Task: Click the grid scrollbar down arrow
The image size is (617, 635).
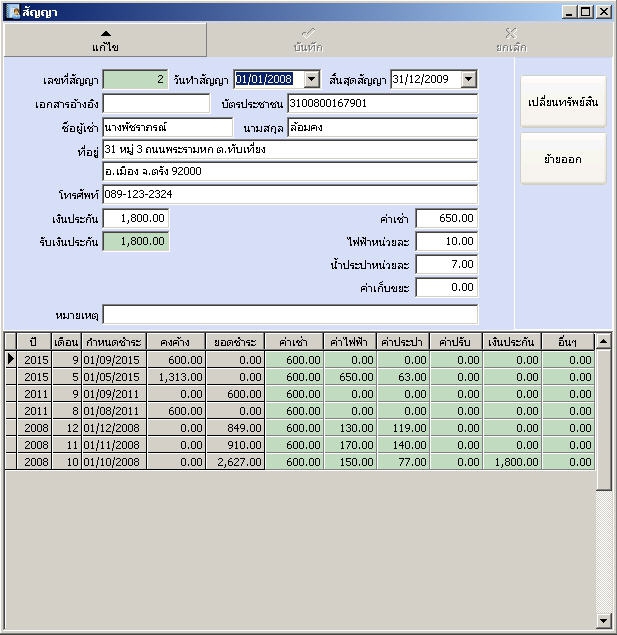Action: click(604, 620)
